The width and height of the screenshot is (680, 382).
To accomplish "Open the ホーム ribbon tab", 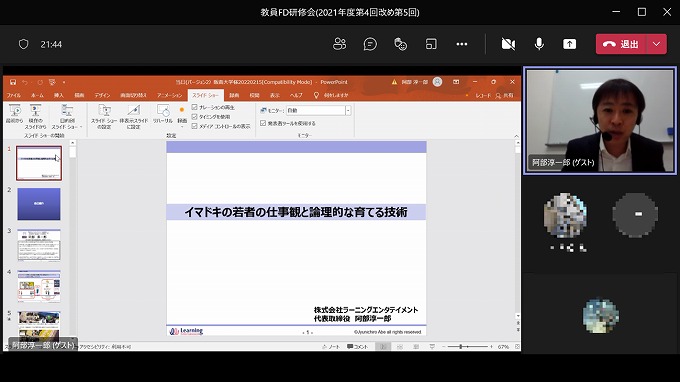I will [x=37, y=95].
